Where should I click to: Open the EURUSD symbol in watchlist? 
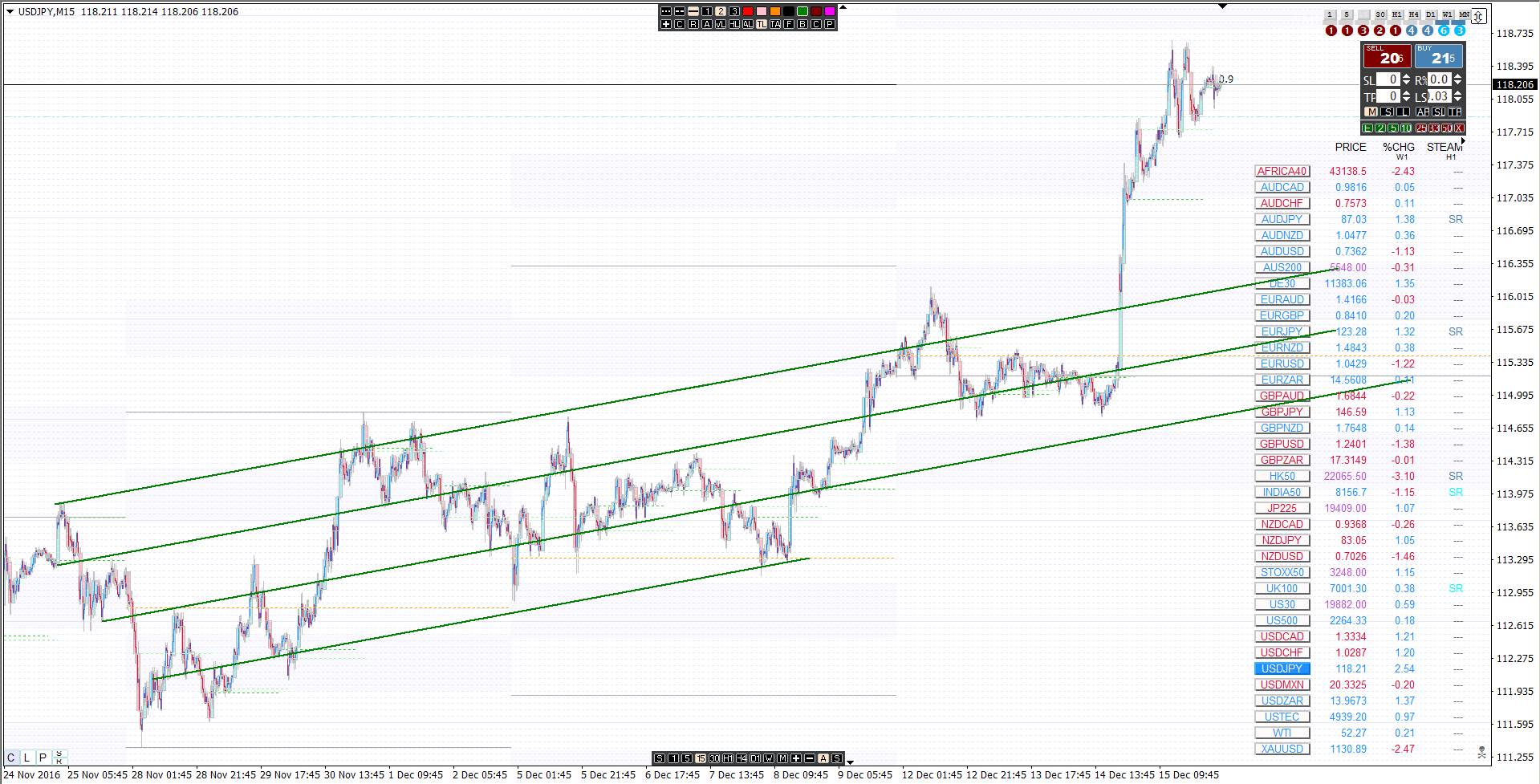tap(1282, 364)
